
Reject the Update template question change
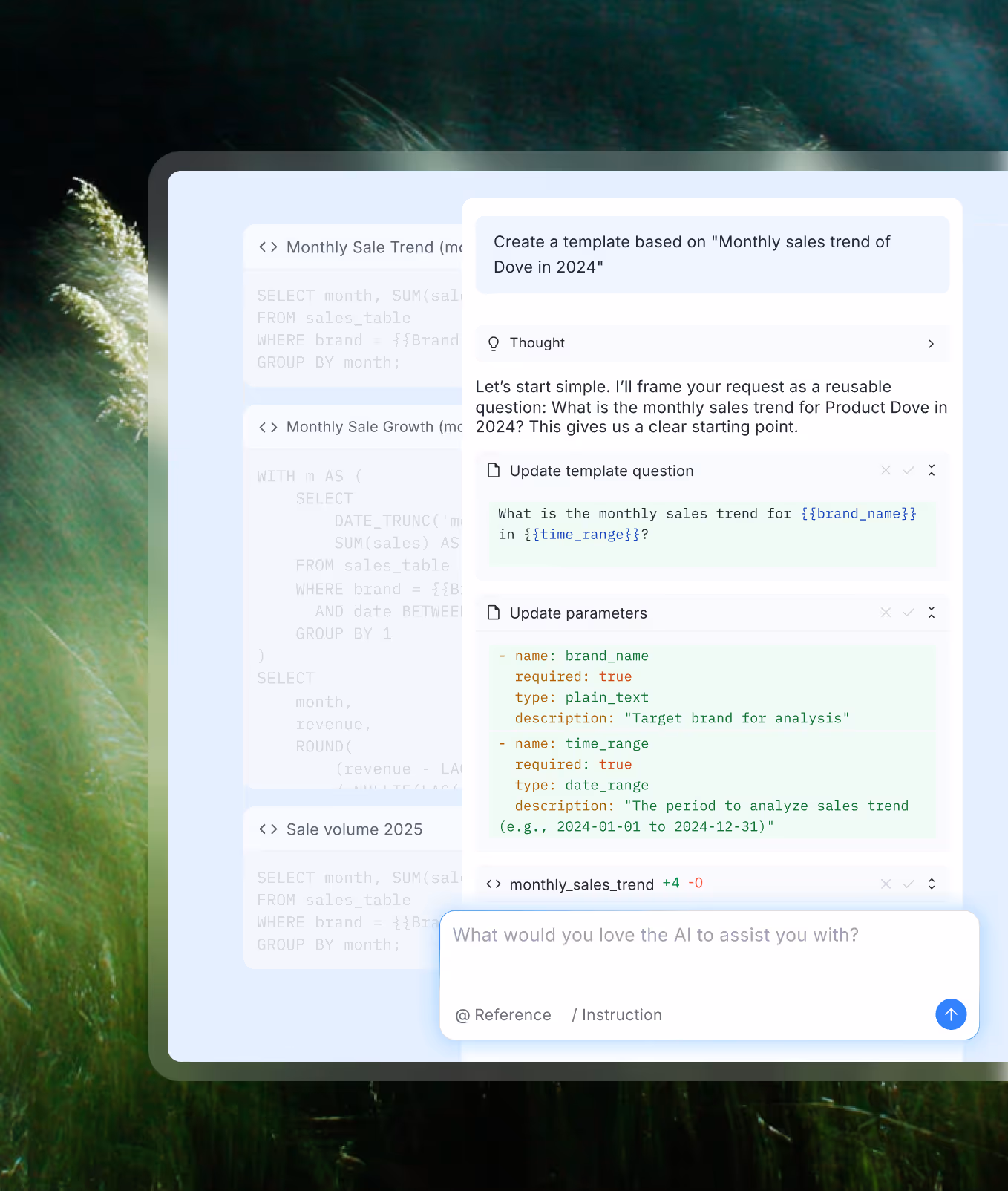pos(886,470)
